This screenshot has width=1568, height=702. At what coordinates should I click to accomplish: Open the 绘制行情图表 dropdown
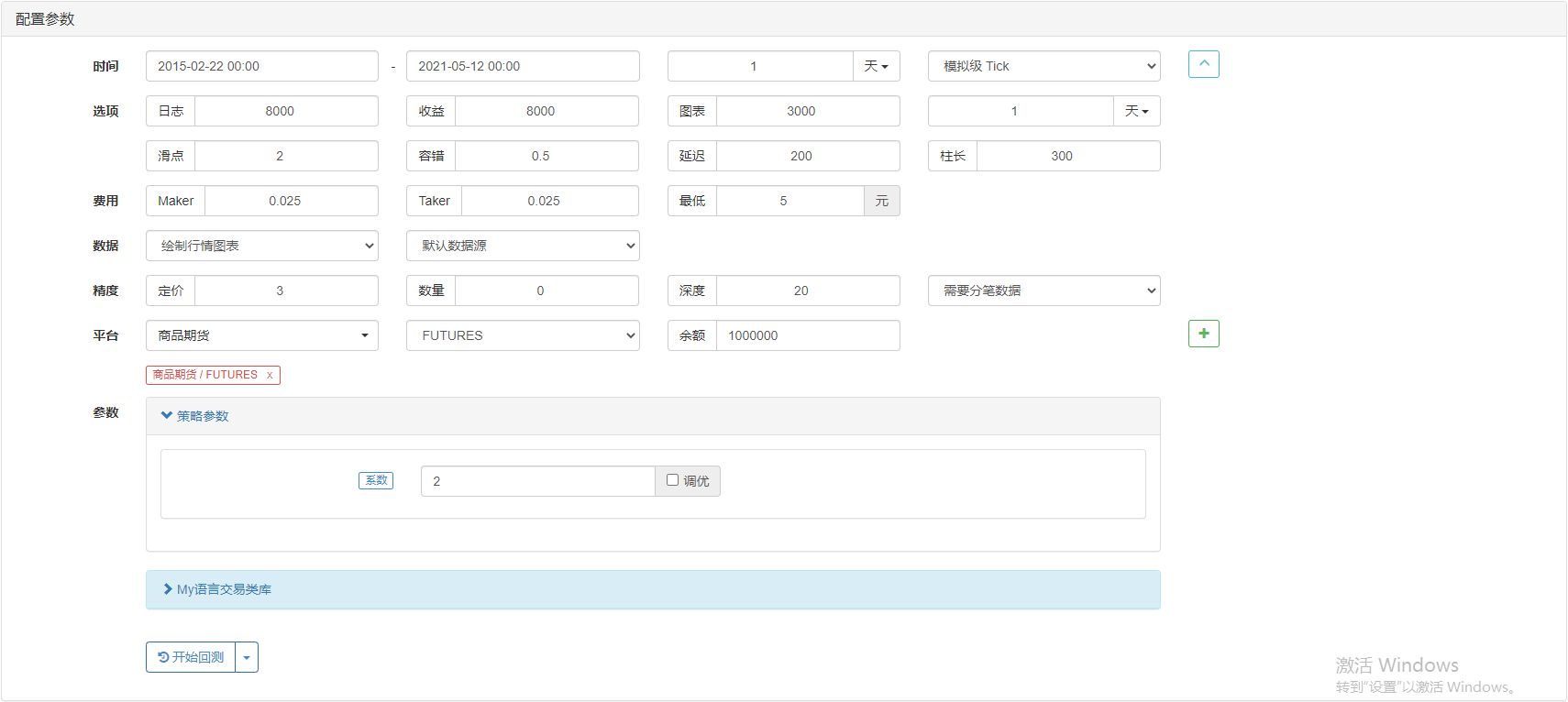point(261,246)
